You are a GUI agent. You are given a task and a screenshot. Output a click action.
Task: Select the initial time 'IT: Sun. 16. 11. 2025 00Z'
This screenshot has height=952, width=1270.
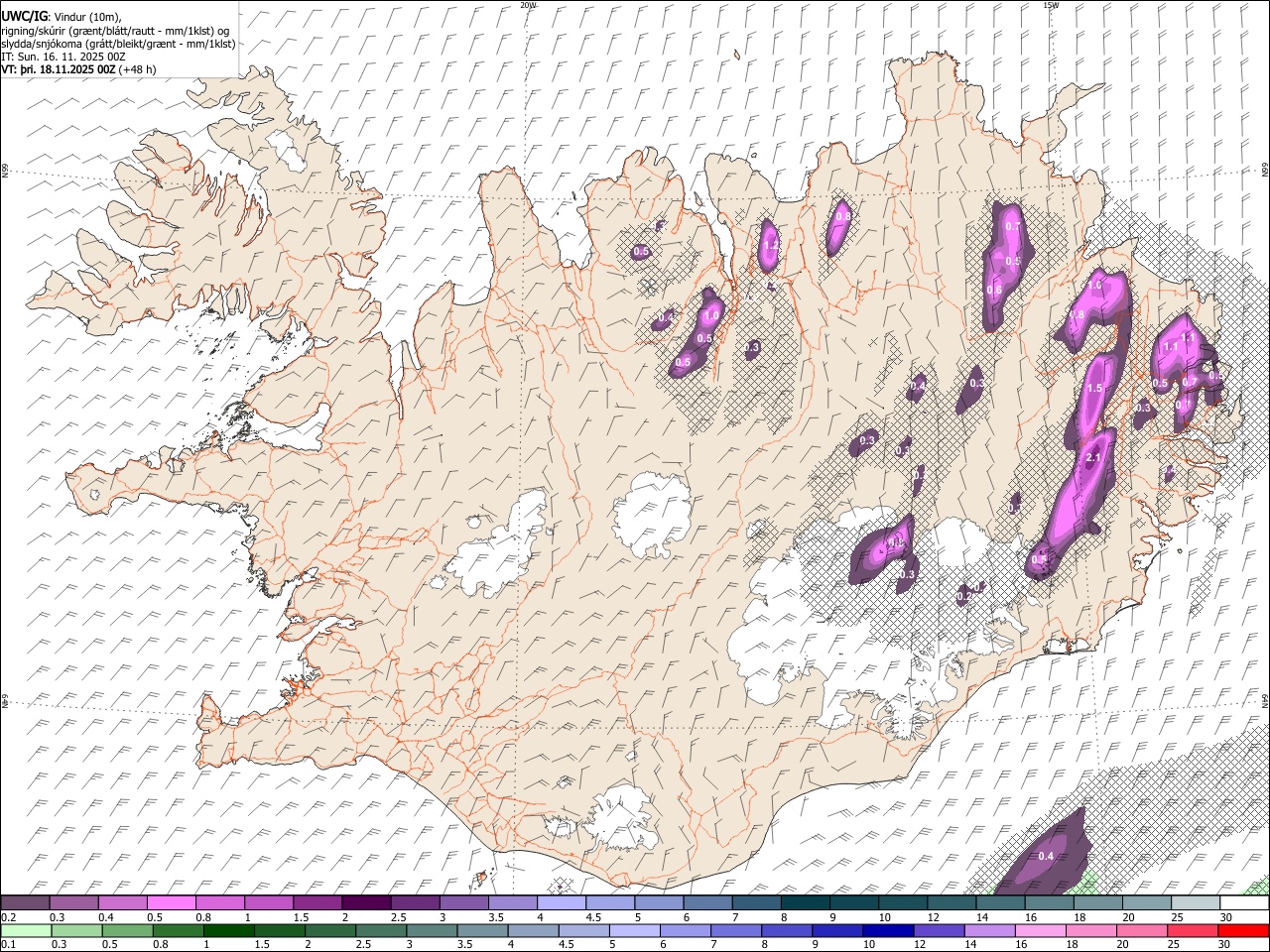(63, 57)
